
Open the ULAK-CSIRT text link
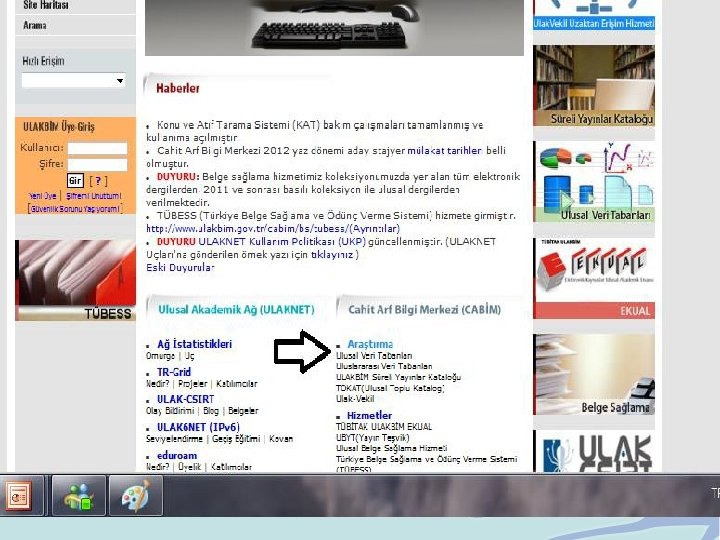185,399
